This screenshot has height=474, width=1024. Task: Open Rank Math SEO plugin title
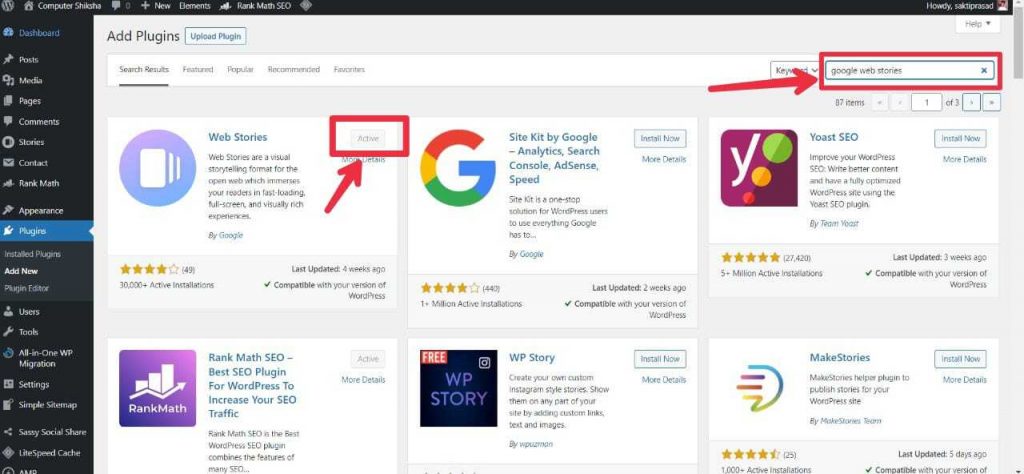click(x=253, y=385)
